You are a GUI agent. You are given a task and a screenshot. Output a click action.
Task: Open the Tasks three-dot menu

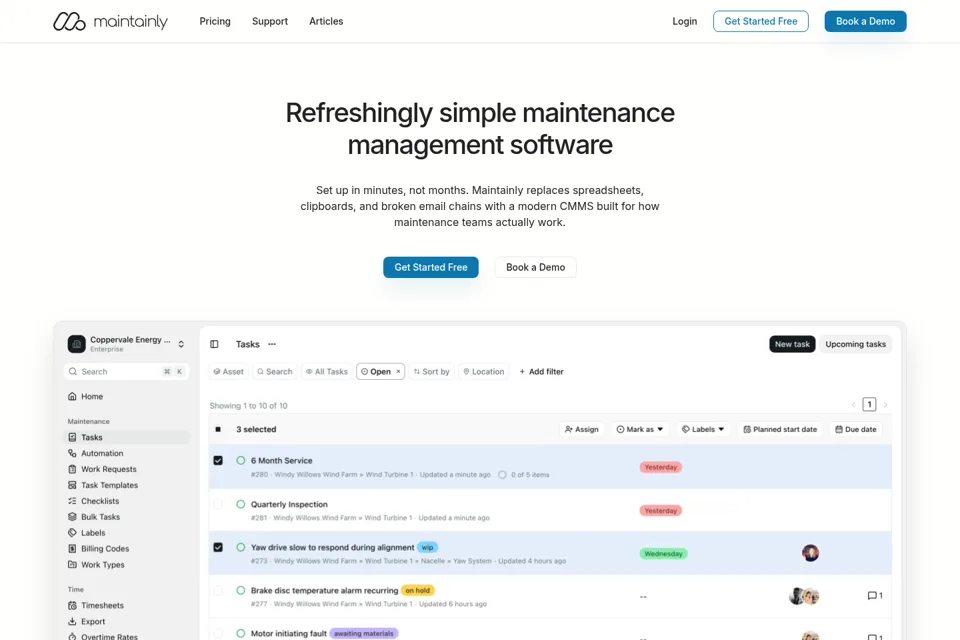pos(272,344)
